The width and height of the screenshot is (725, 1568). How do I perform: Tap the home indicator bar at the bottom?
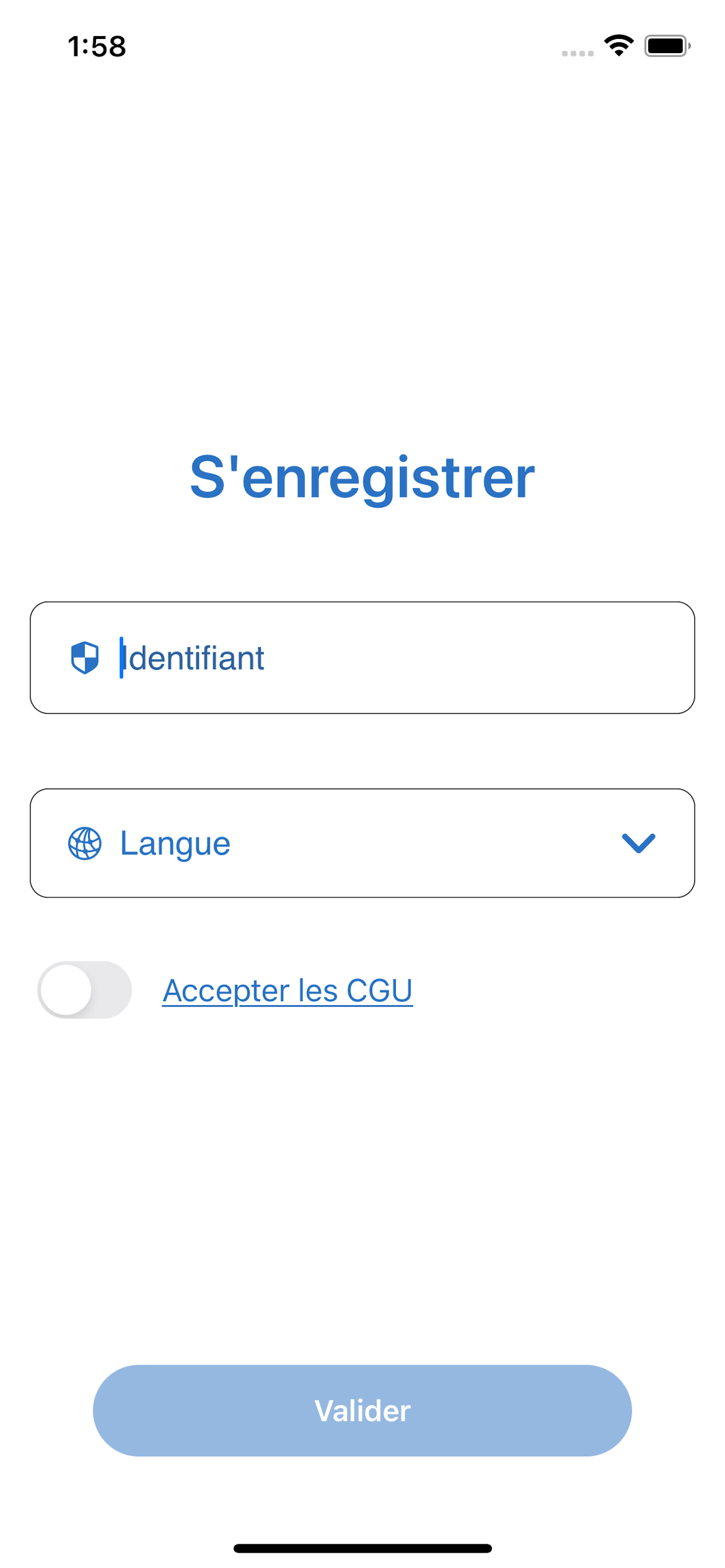pyautogui.click(x=362, y=1548)
